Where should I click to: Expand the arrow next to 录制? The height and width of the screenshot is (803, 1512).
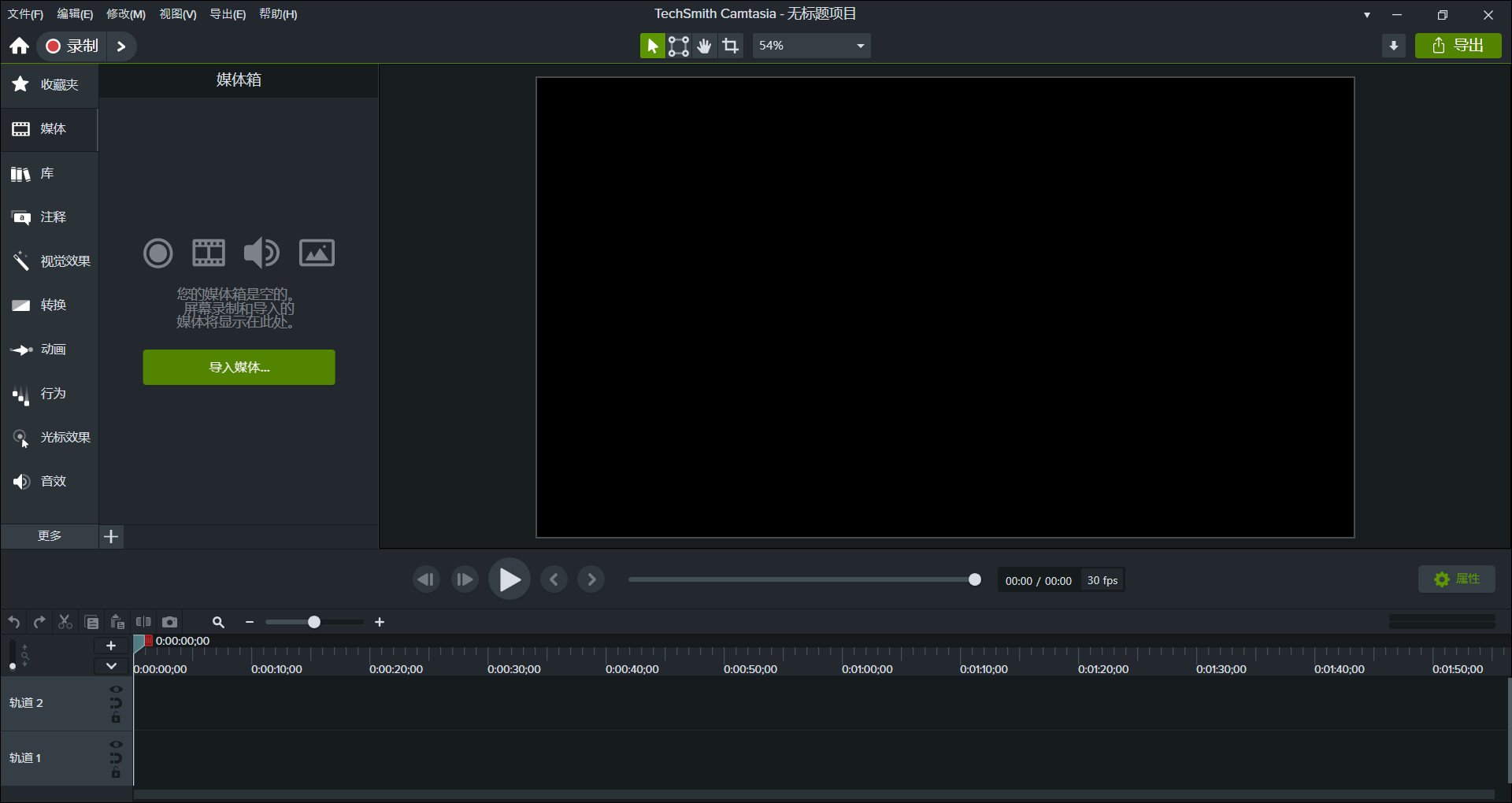click(x=121, y=46)
